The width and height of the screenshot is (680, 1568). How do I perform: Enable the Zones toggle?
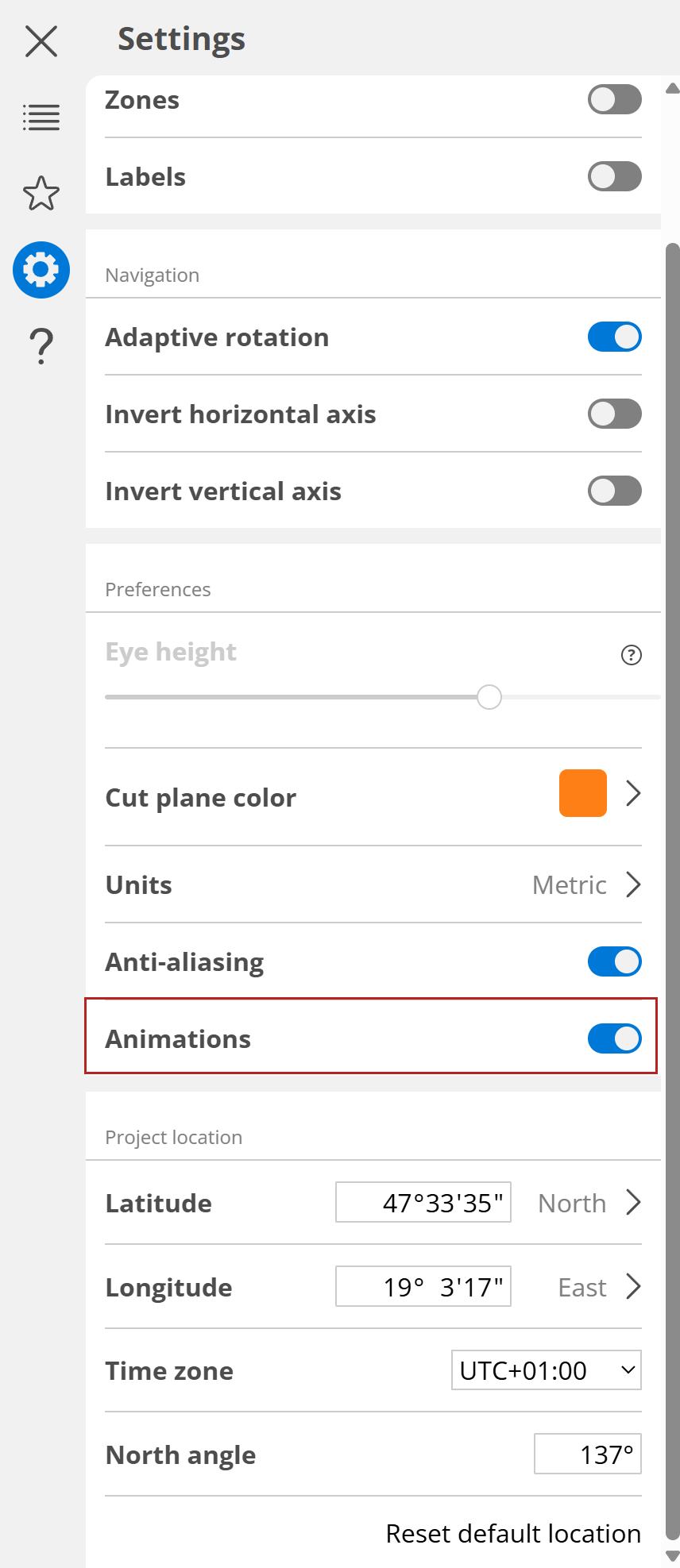614,100
